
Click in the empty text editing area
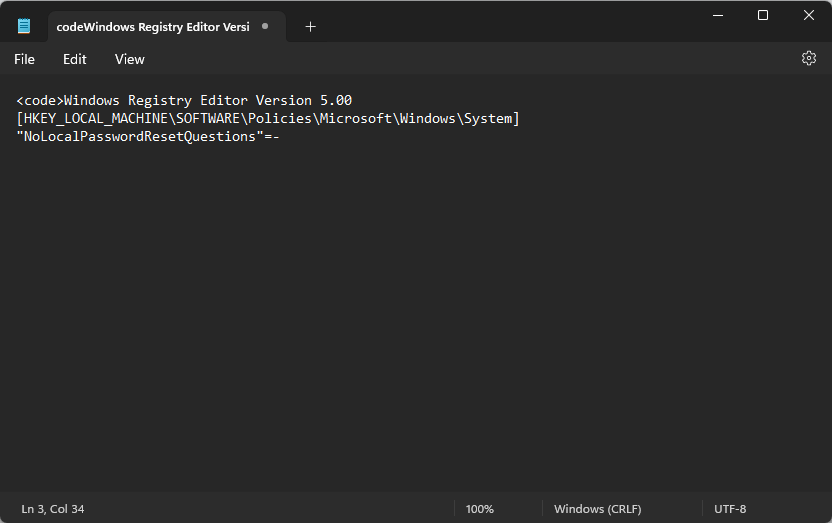click(x=416, y=318)
